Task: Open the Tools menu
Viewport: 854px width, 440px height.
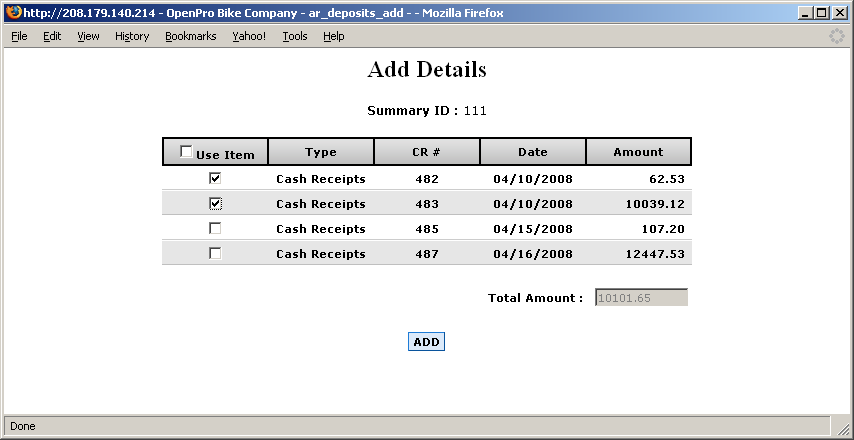Action: click(295, 36)
